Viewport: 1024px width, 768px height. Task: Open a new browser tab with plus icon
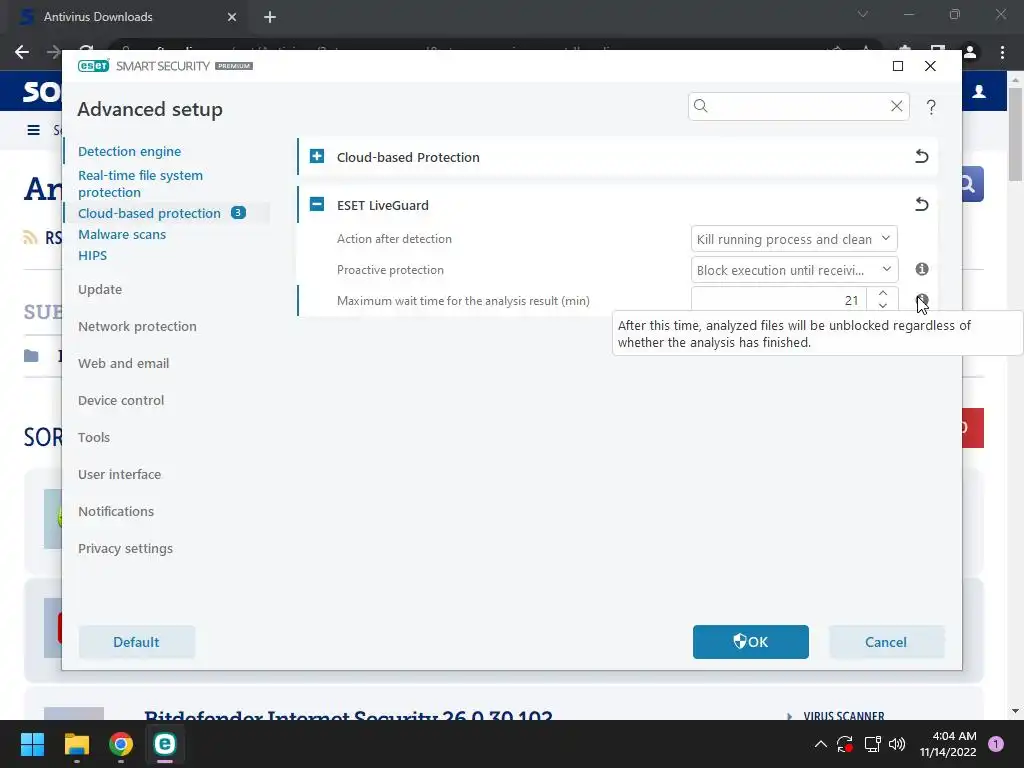coord(270,17)
